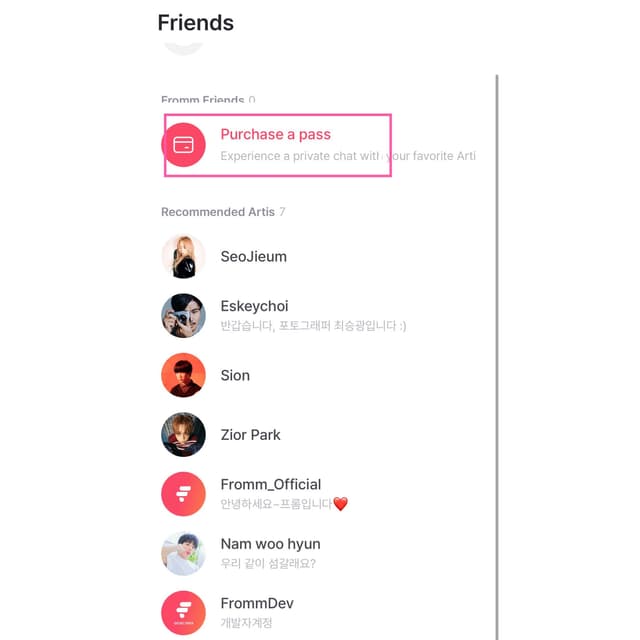
Task: Select the SeoJieum name label
Action: click(253, 257)
